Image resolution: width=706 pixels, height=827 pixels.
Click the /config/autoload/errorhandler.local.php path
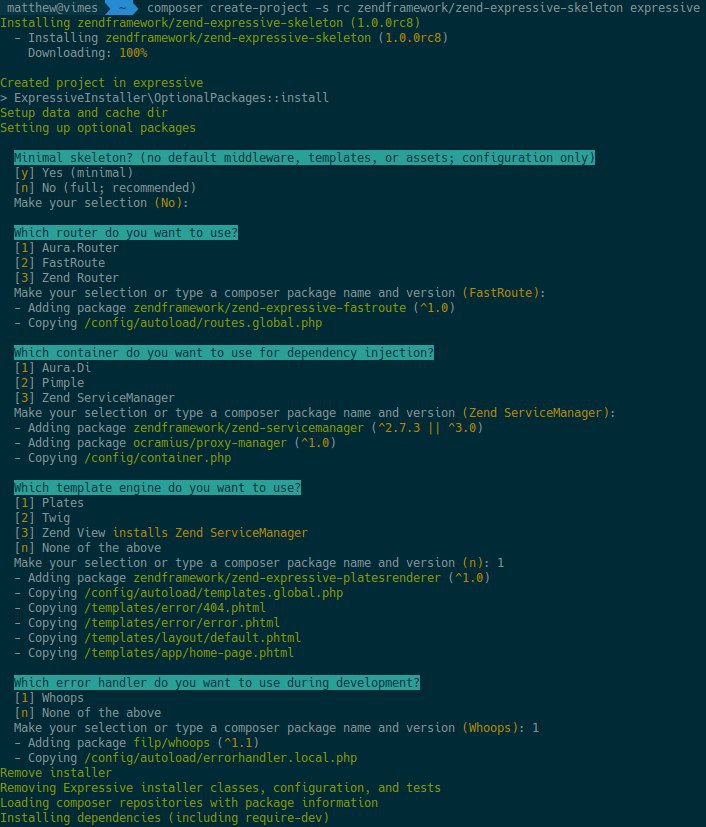click(220, 758)
